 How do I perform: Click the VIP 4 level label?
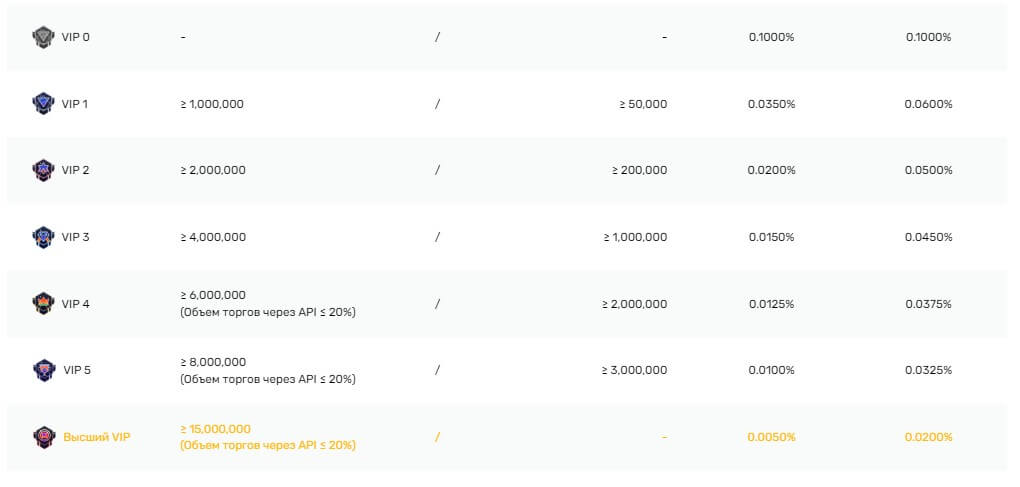(x=76, y=304)
